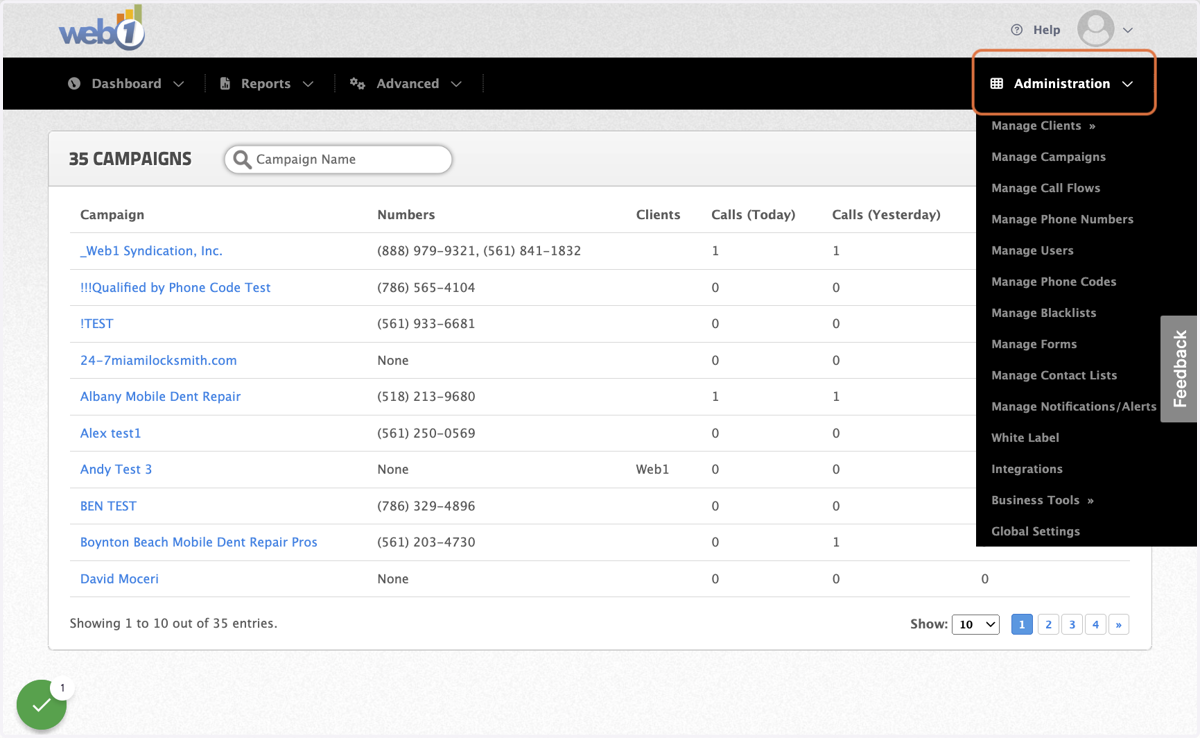Go to pagination page 1
1200x738 pixels.
point(1022,624)
